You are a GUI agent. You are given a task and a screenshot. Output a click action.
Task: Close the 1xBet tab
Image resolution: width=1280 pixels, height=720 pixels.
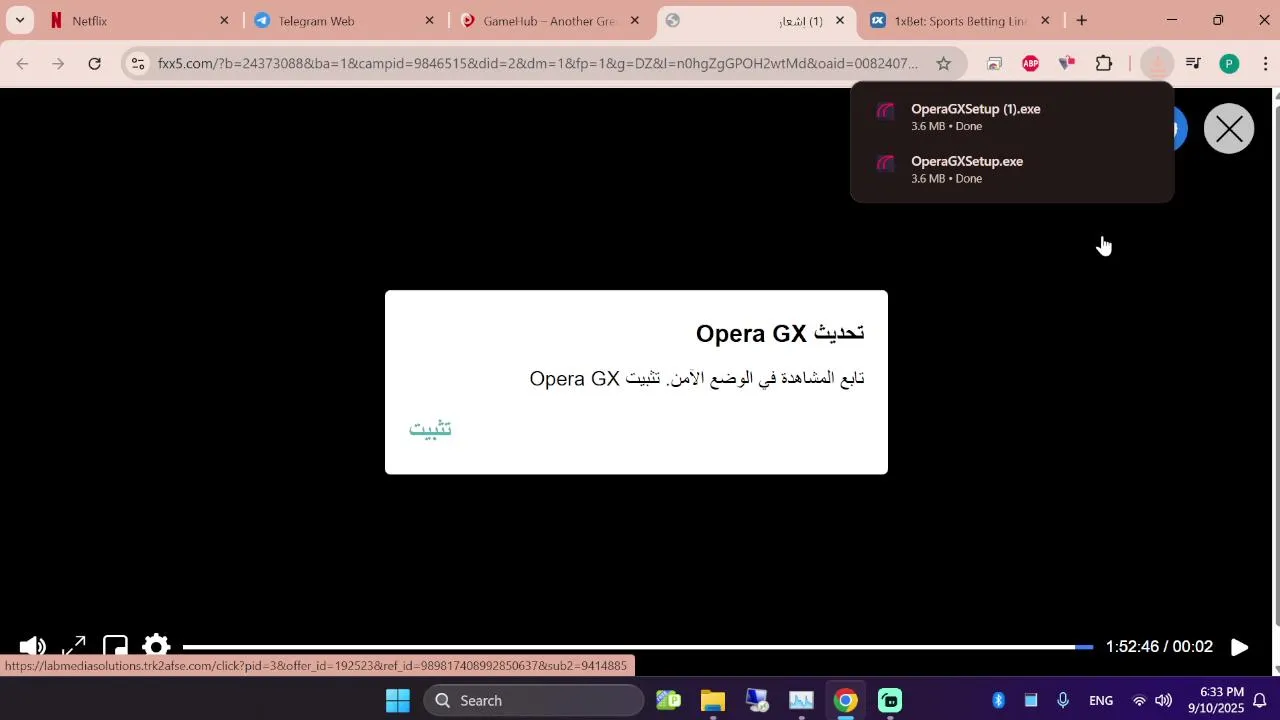(1045, 20)
